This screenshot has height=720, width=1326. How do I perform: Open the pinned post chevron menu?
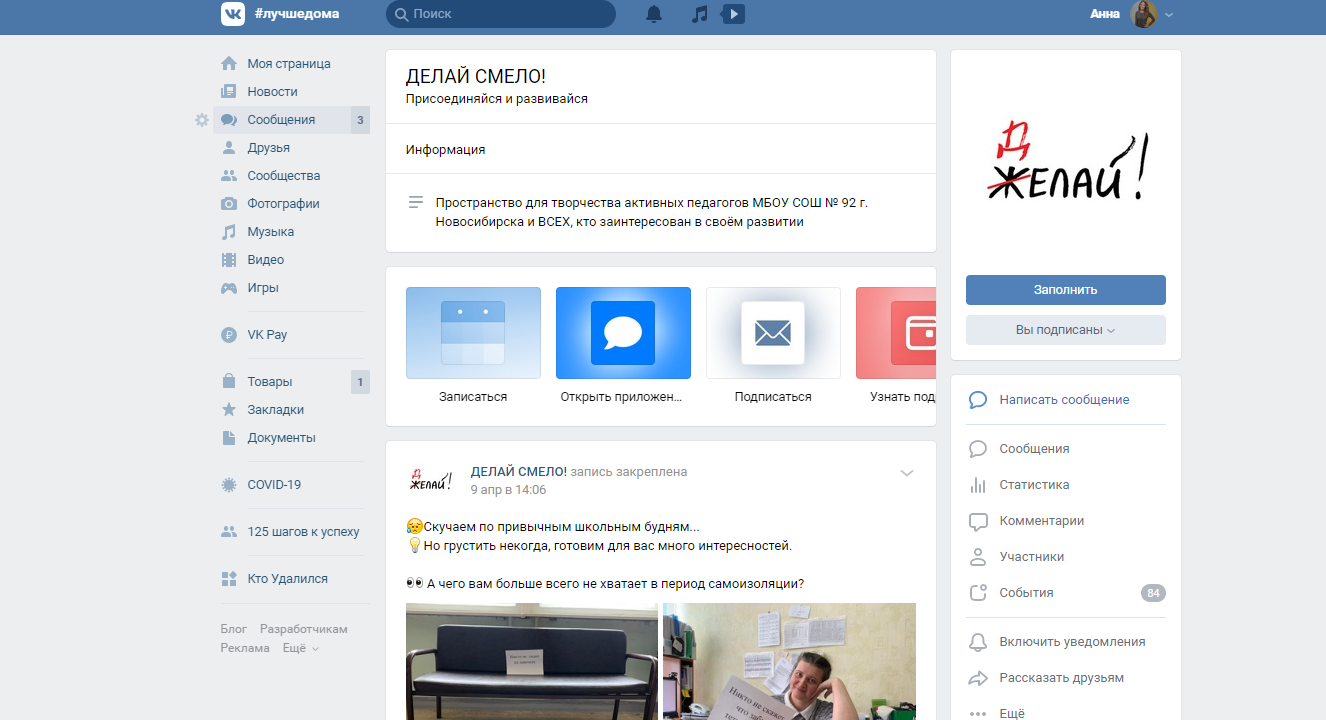pyautogui.click(x=907, y=473)
